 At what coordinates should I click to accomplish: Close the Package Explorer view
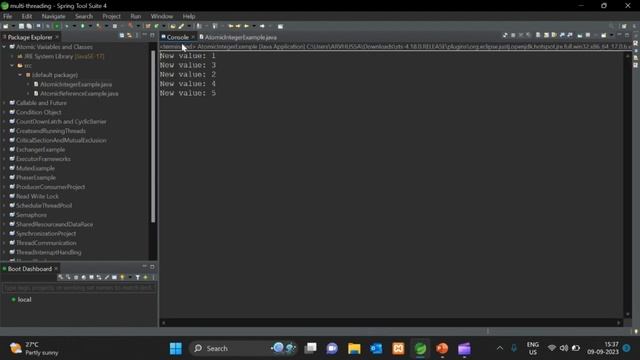[57, 37]
